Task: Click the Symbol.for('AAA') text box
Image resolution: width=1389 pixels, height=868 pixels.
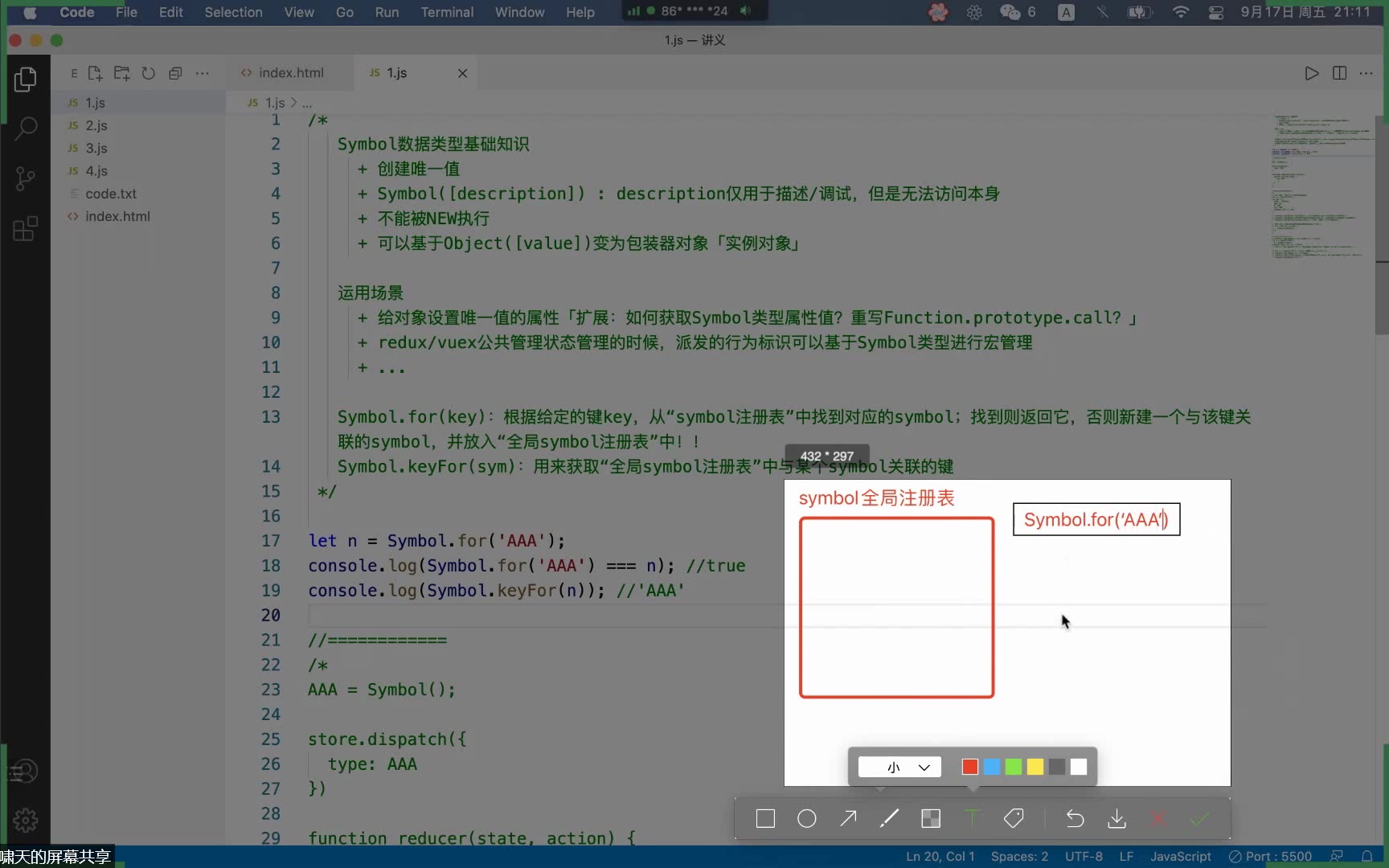Action: coord(1096,519)
